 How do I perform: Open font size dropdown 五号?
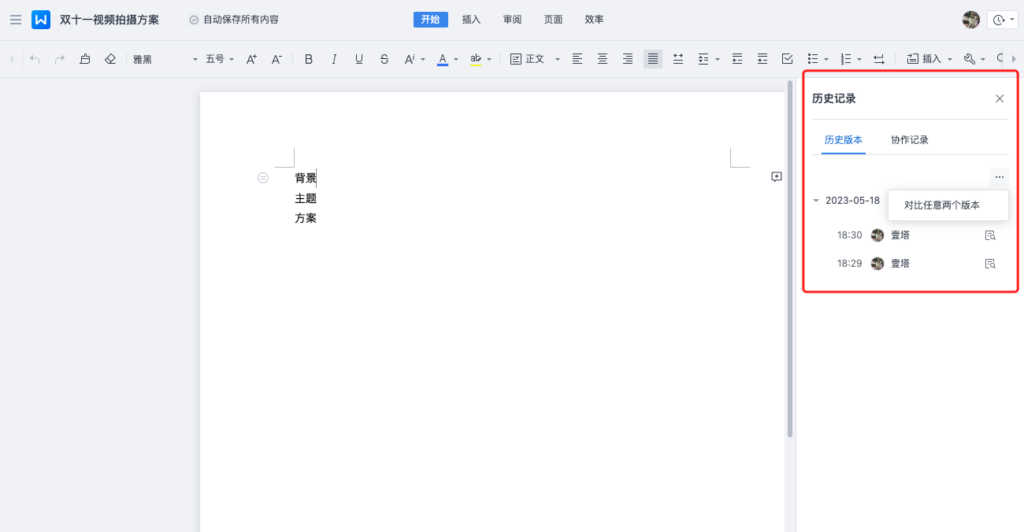tap(219, 59)
